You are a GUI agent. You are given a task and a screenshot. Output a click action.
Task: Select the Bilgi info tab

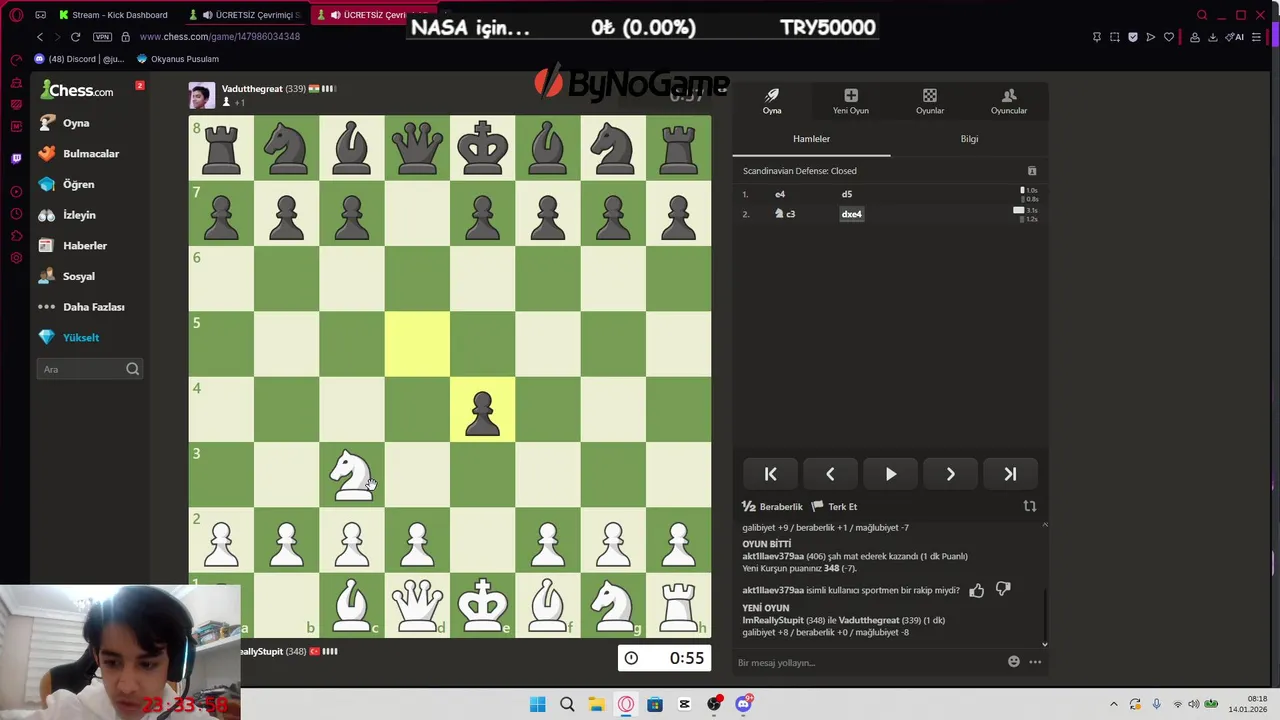[x=969, y=139]
